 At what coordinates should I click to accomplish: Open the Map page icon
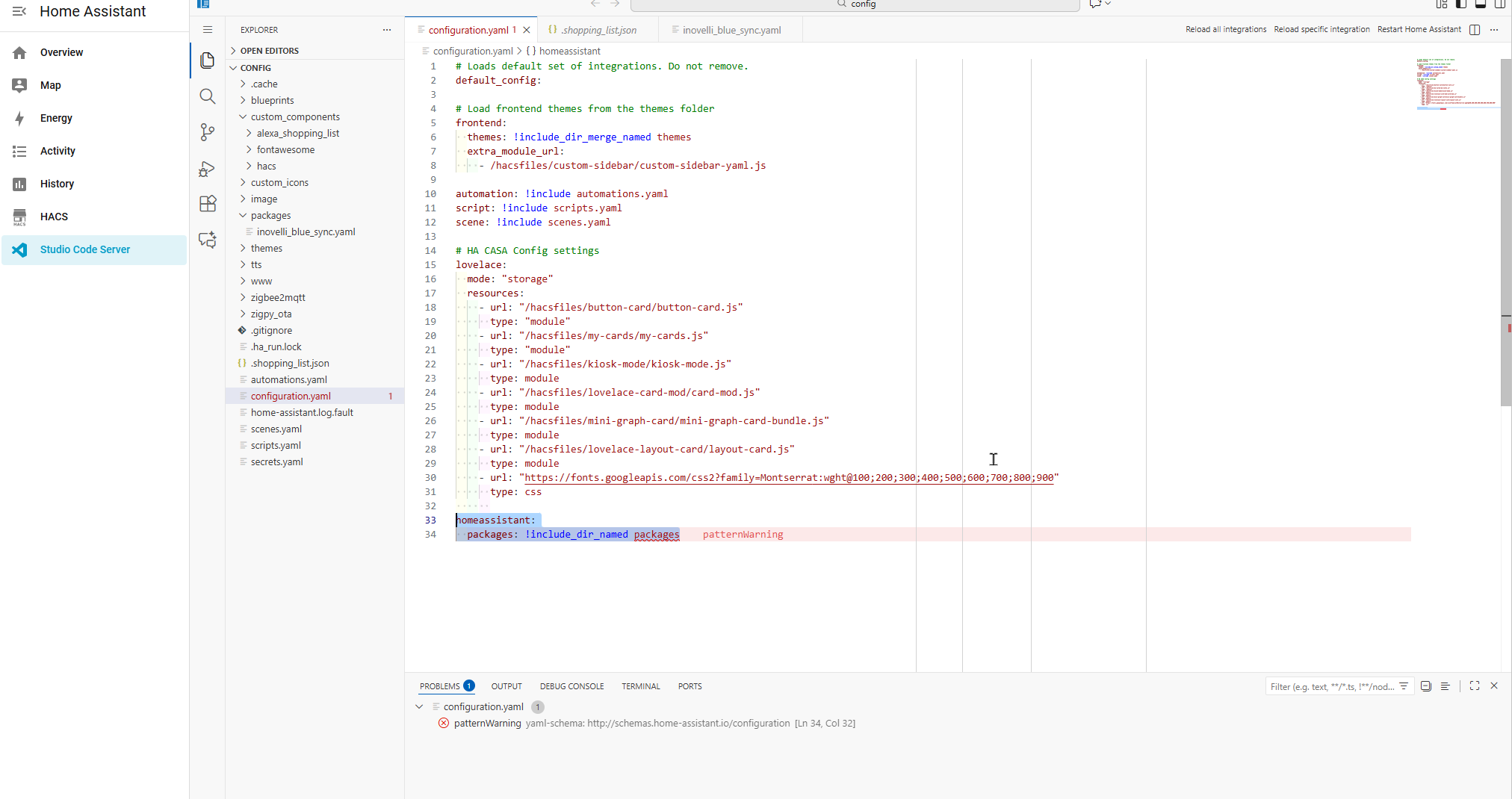(x=19, y=85)
